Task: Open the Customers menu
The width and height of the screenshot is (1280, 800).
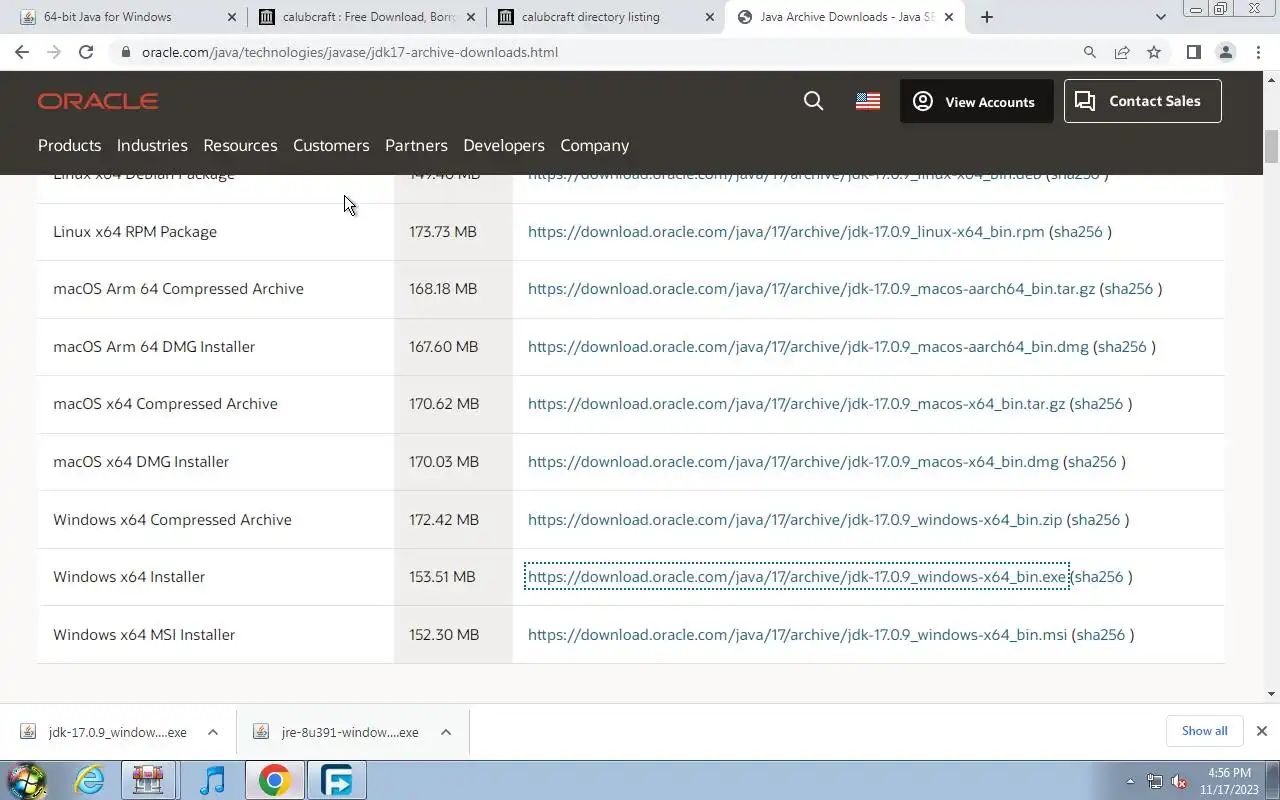Action: coord(331,145)
